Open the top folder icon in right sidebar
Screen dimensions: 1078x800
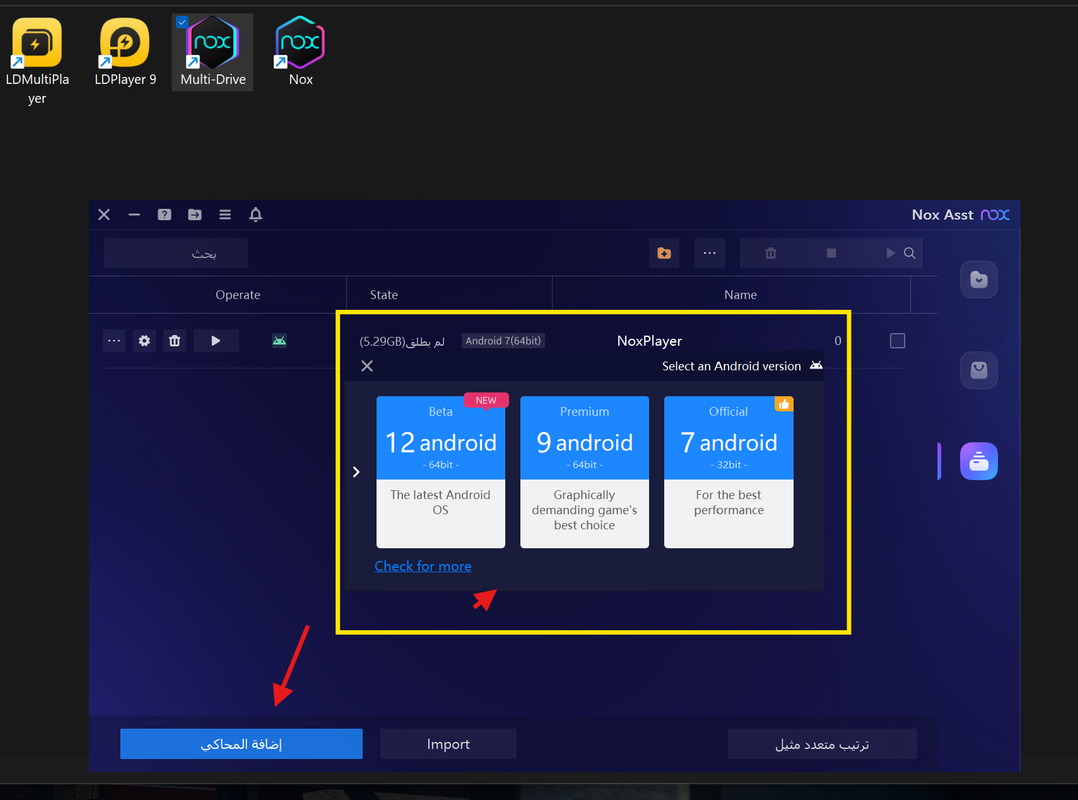[979, 280]
